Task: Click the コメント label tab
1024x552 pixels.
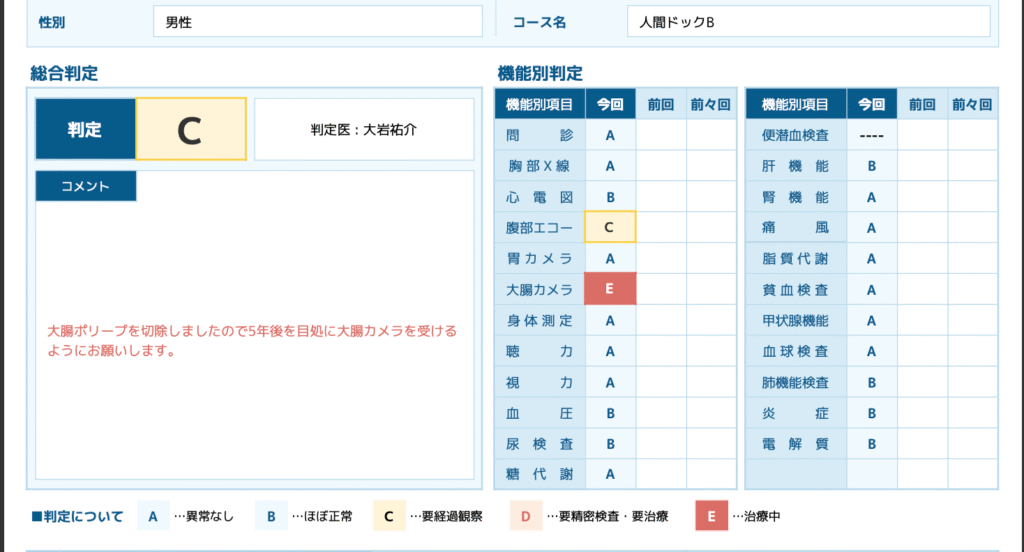Action: point(86,186)
